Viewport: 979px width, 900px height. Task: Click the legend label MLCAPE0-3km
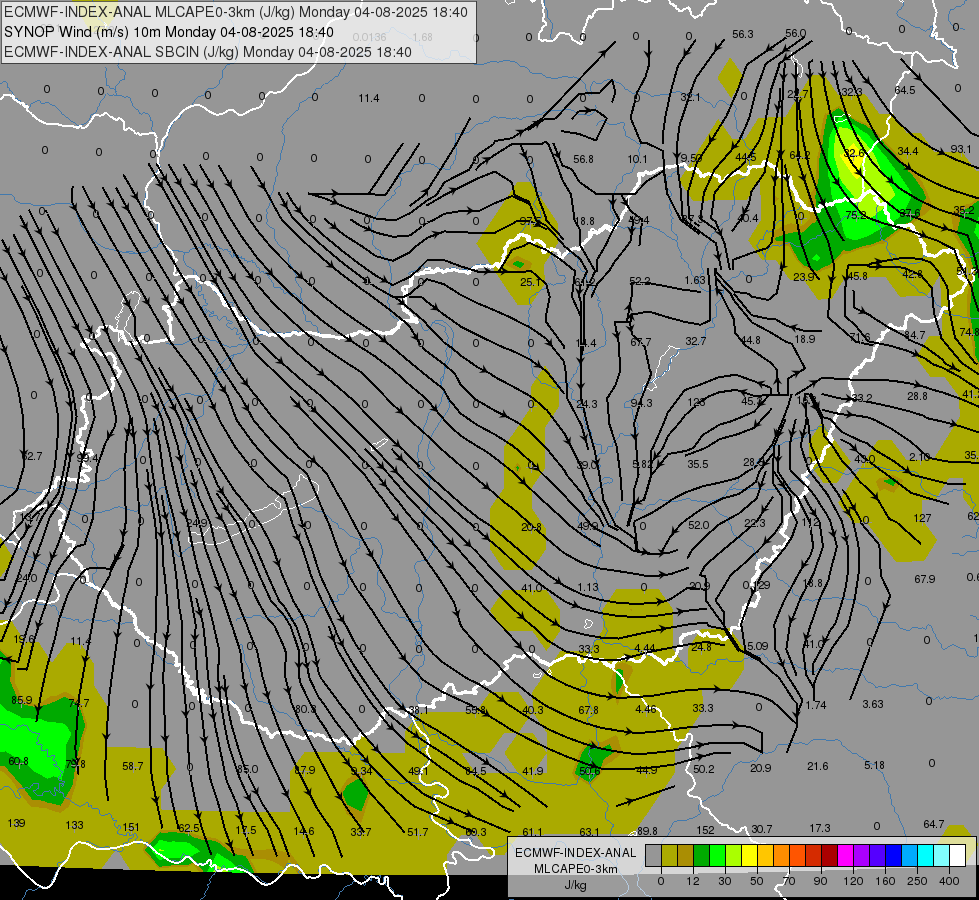(575, 869)
